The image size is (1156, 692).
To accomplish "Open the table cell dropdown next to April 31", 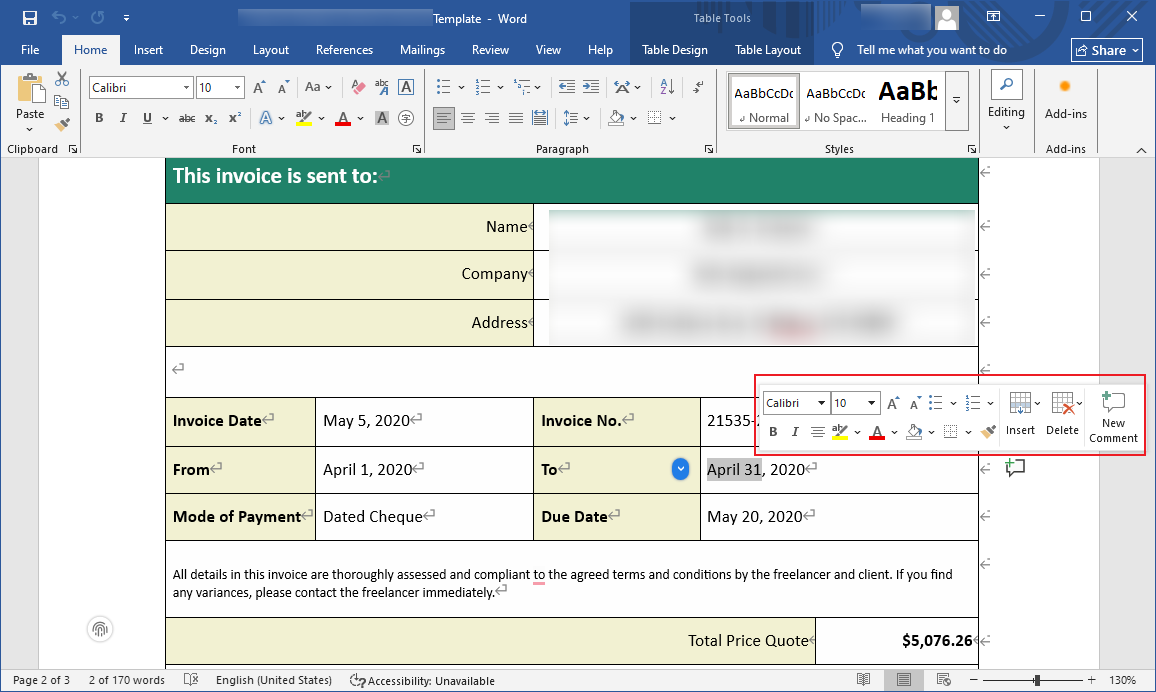I will (x=681, y=468).
